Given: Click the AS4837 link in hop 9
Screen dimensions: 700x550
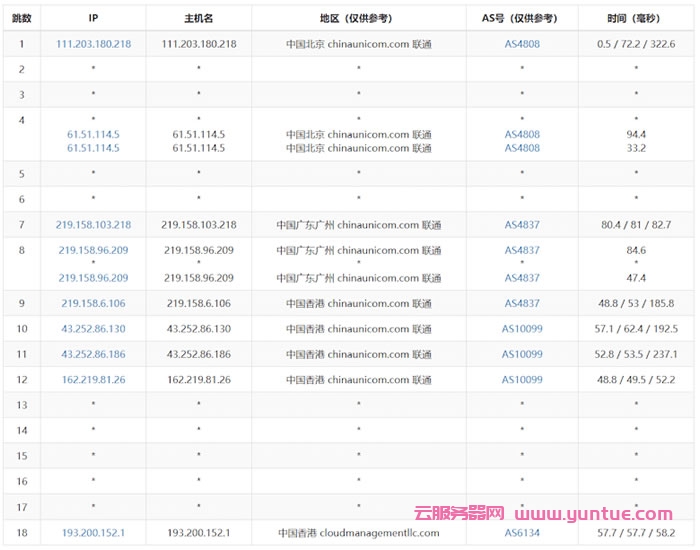Looking at the screenshot, I should click(521, 304).
